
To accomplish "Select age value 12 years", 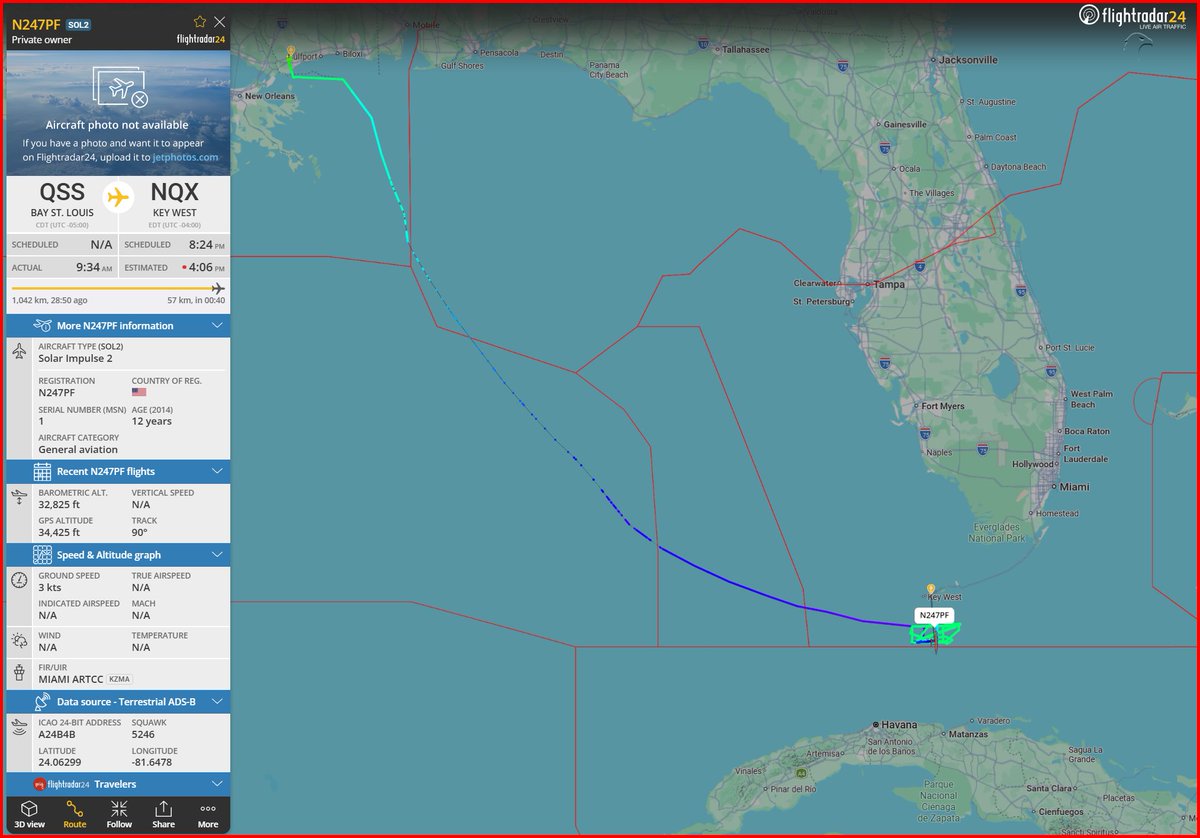I will tap(152, 421).
